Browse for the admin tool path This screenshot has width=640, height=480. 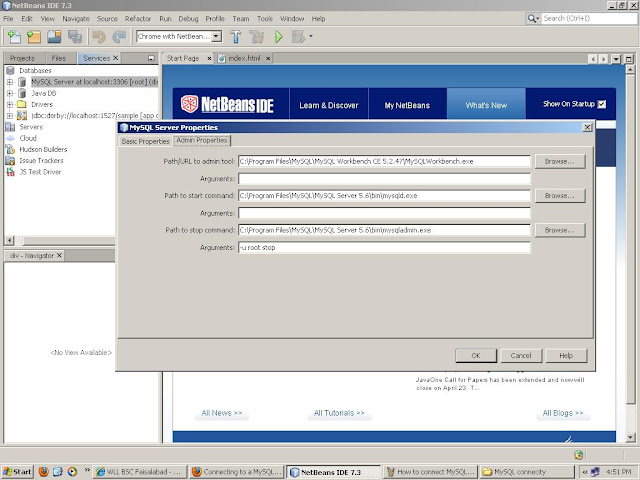[x=560, y=161]
